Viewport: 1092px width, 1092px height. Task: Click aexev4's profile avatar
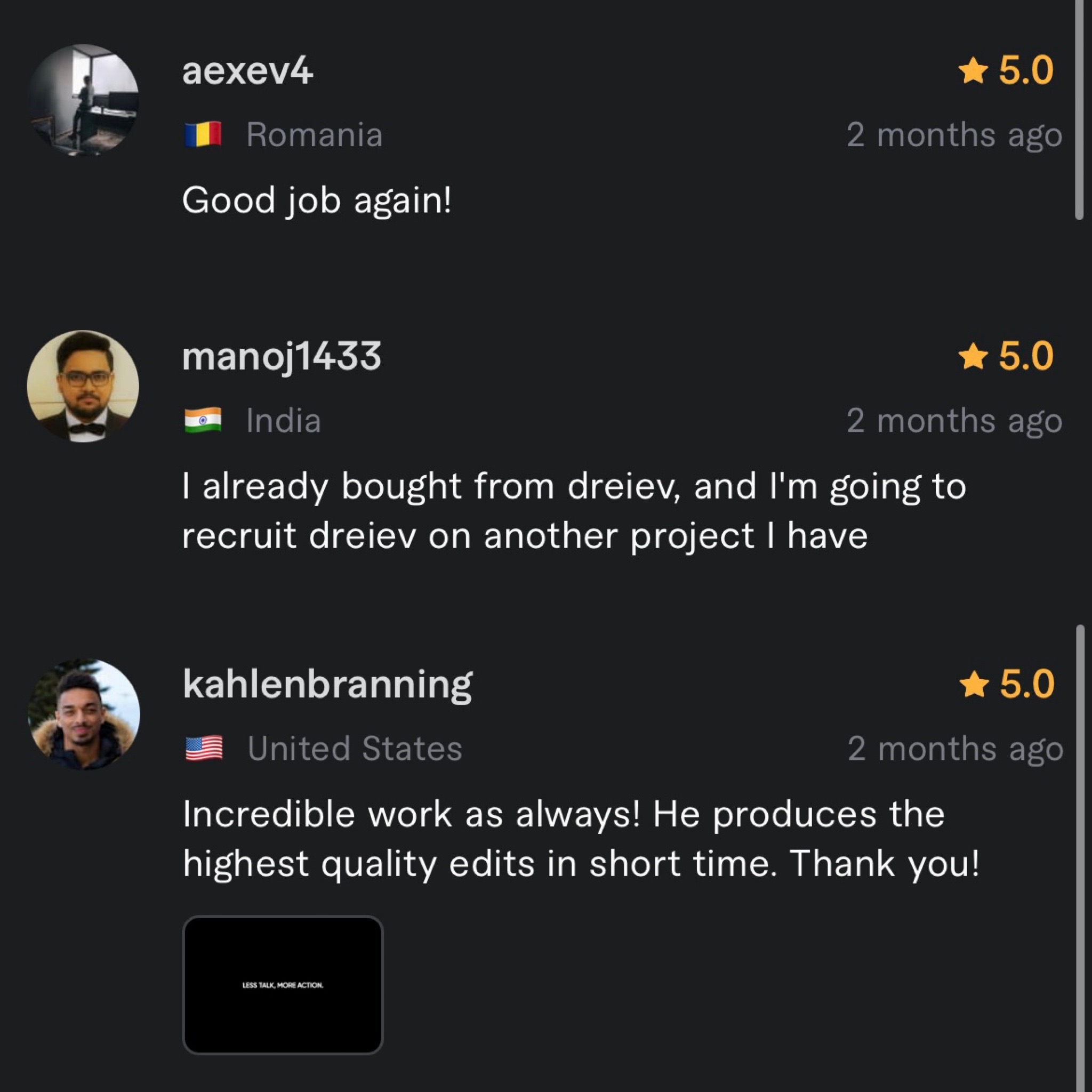coord(84,100)
